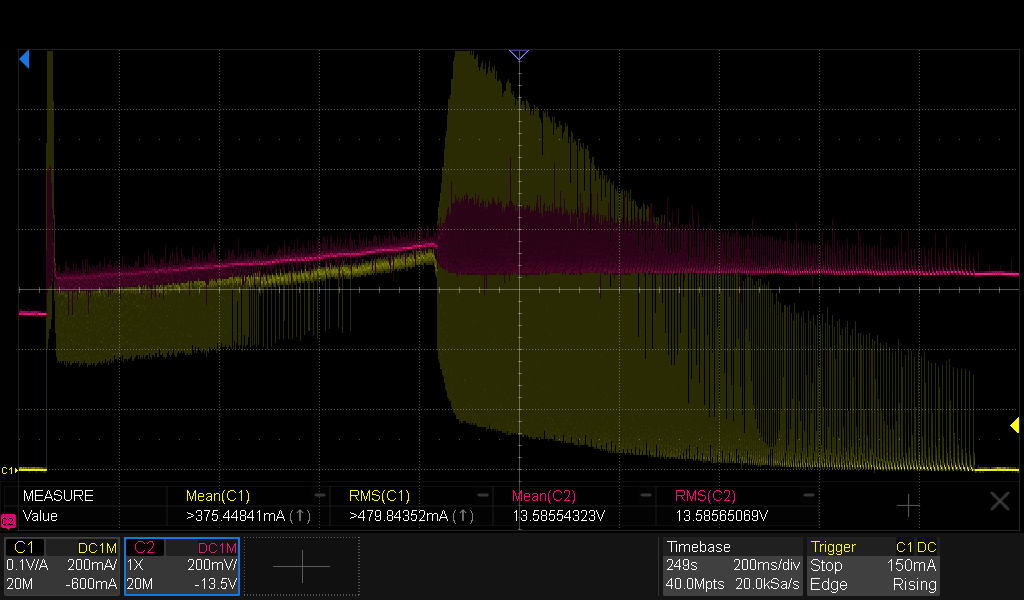
Task: Click the C2 1X probe attenuation
Action: 135,565
